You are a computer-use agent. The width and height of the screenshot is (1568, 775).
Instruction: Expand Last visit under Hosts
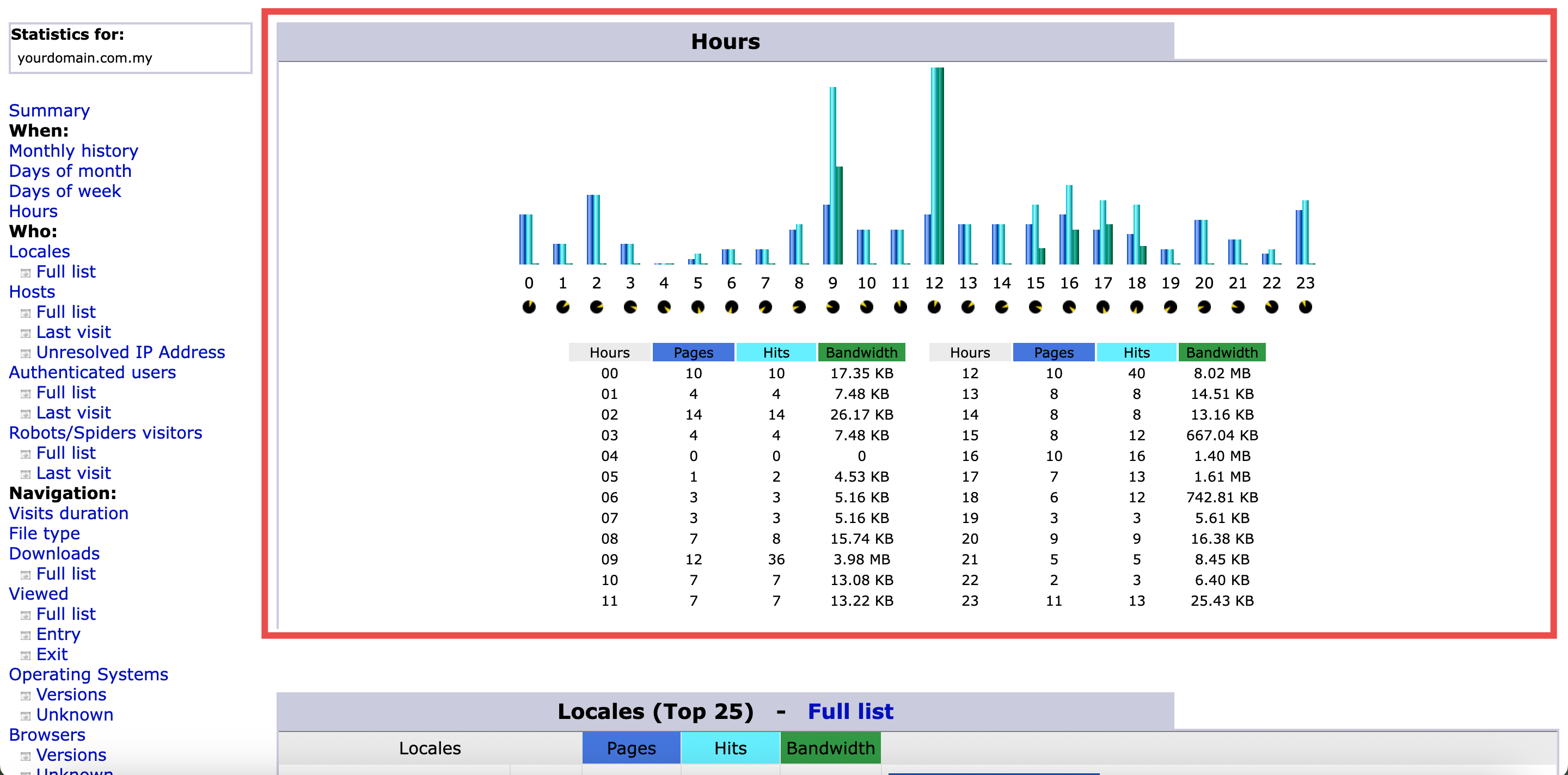tap(73, 332)
